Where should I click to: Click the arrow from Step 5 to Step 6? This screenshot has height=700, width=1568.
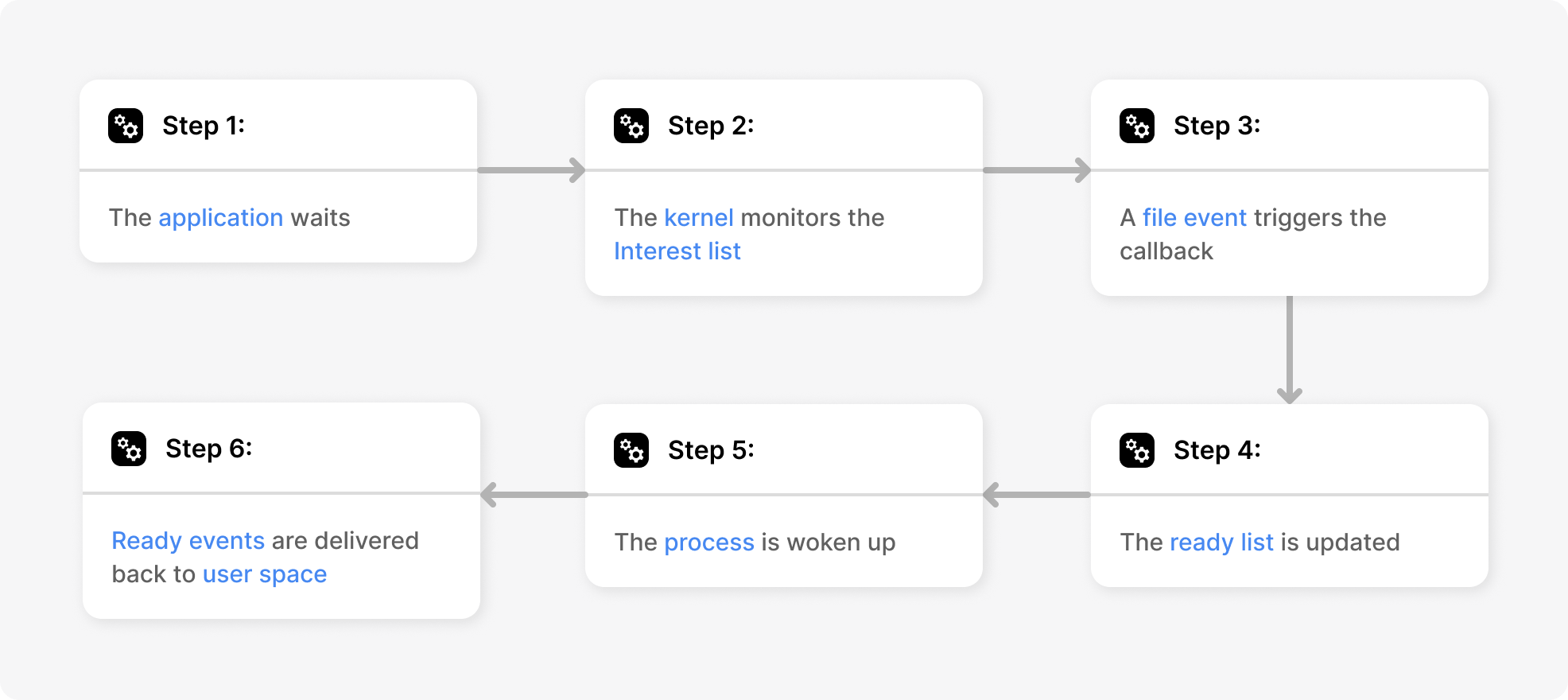(533, 494)
